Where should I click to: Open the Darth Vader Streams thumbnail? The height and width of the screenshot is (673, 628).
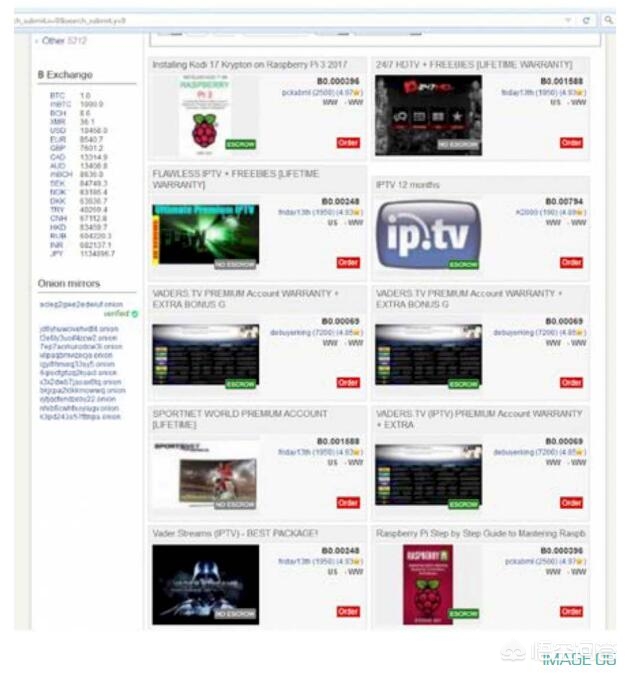[206, 585]
